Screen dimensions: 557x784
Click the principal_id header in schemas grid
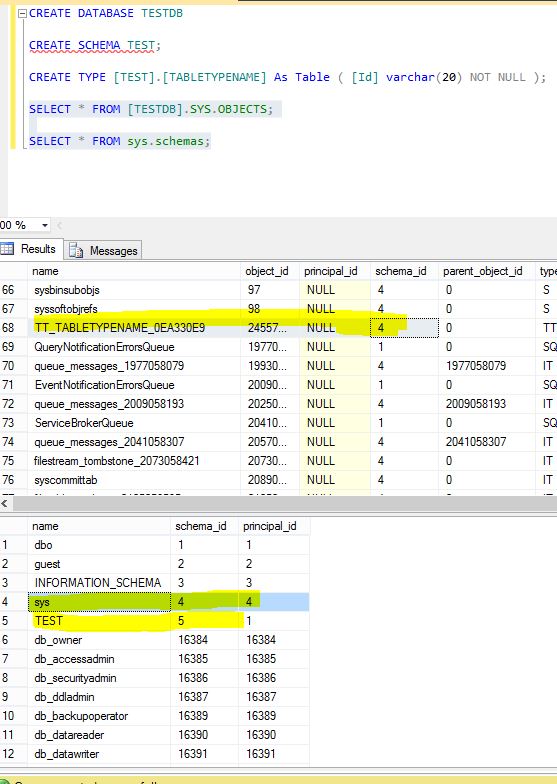(x=274, y=526)
